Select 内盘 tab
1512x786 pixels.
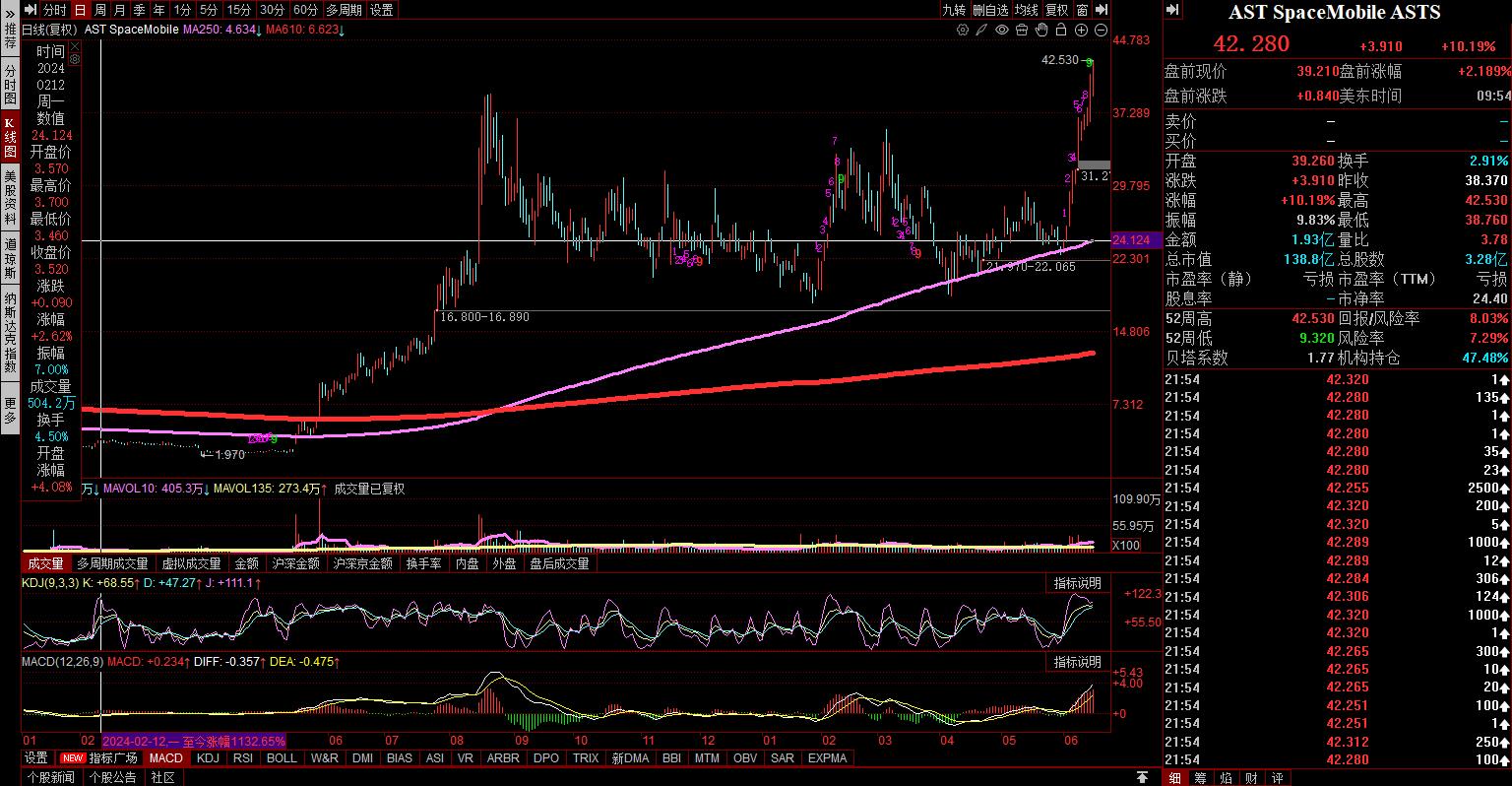coord(467,563)
